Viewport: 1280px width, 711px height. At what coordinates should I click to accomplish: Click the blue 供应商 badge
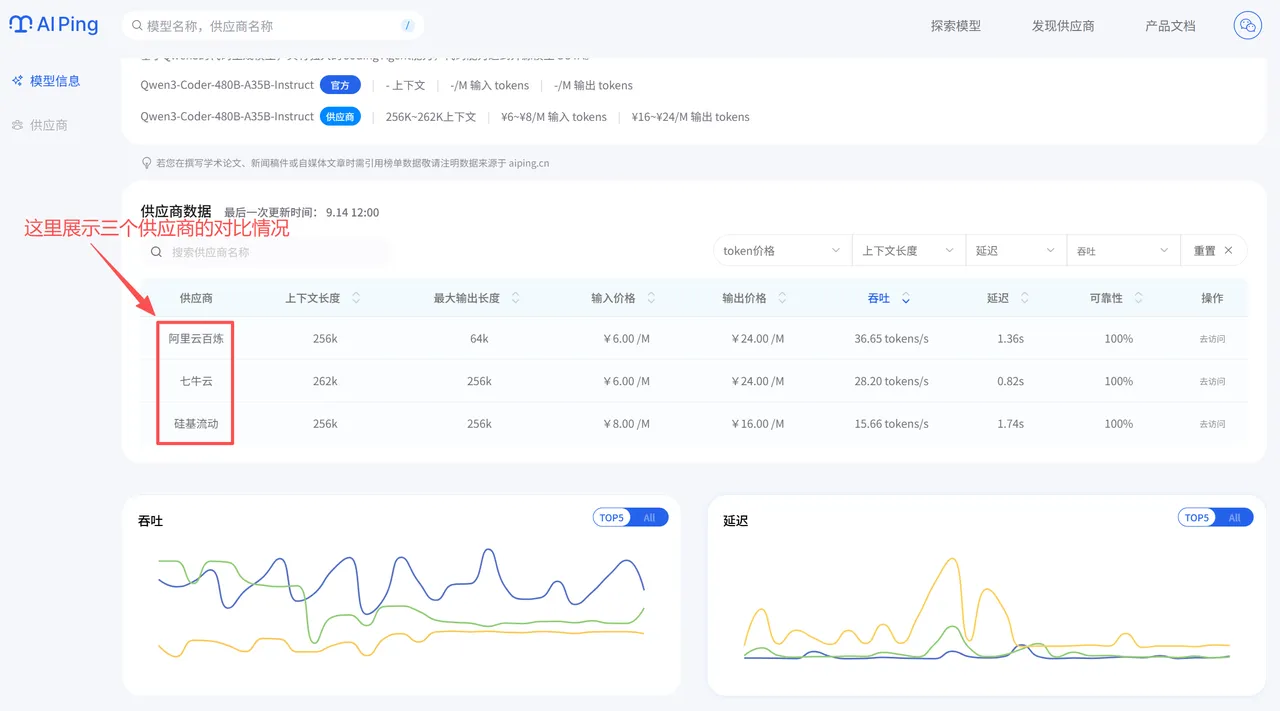tap(340, 116)
